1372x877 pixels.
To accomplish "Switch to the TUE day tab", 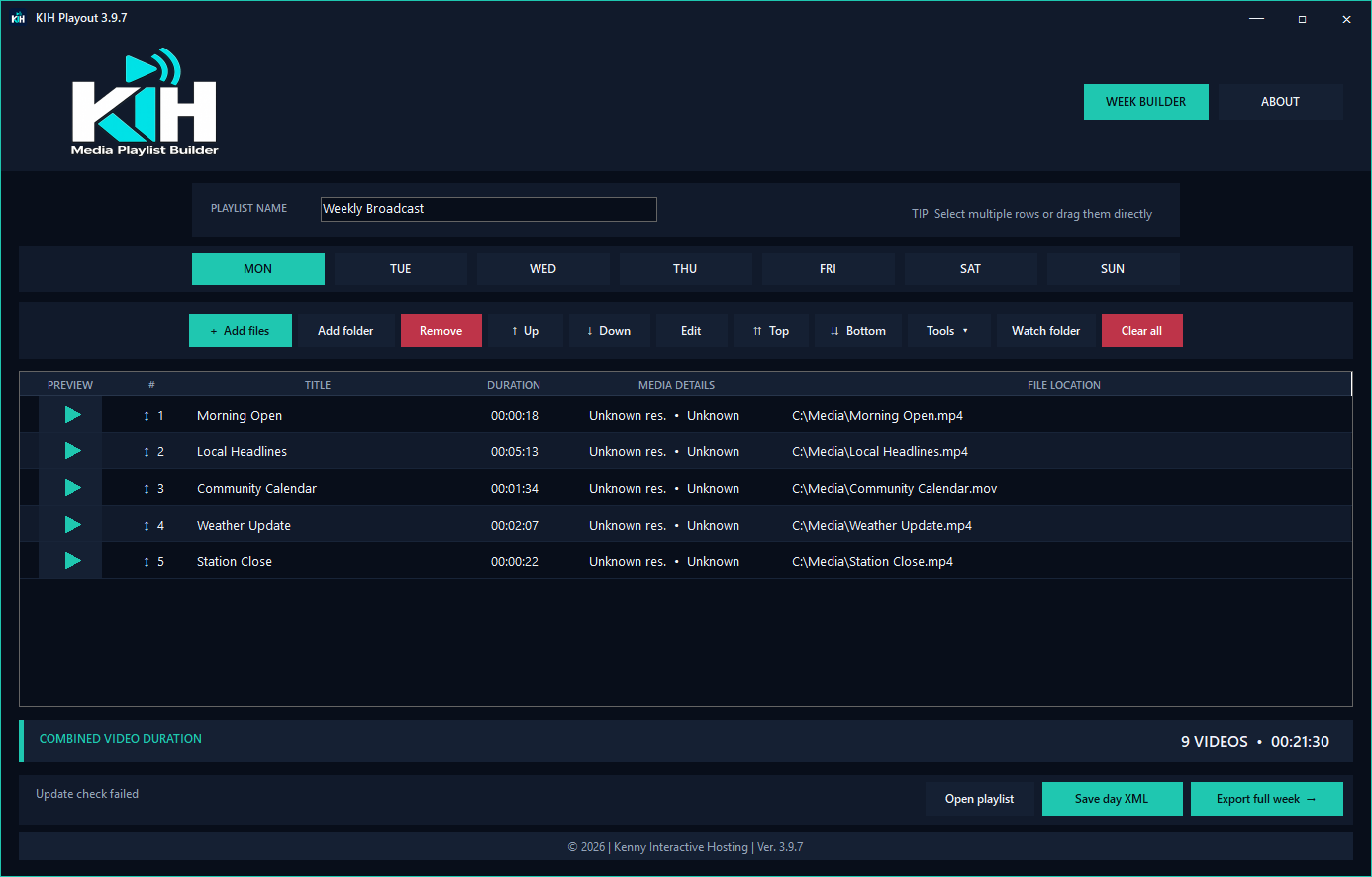I will pos(401,269).
